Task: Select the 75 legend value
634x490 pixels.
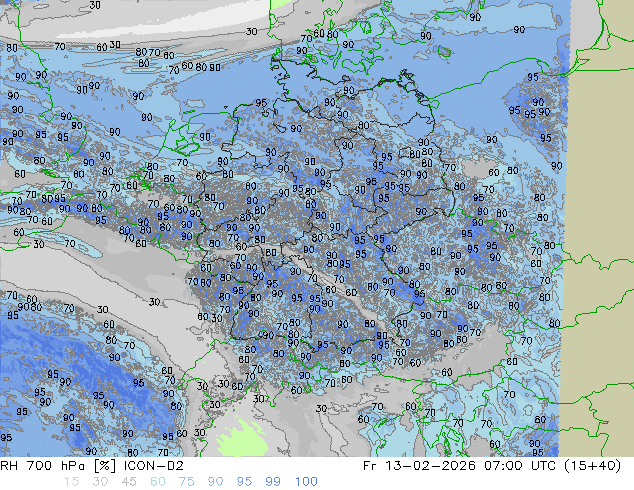Action: click(x=186, y=482)
